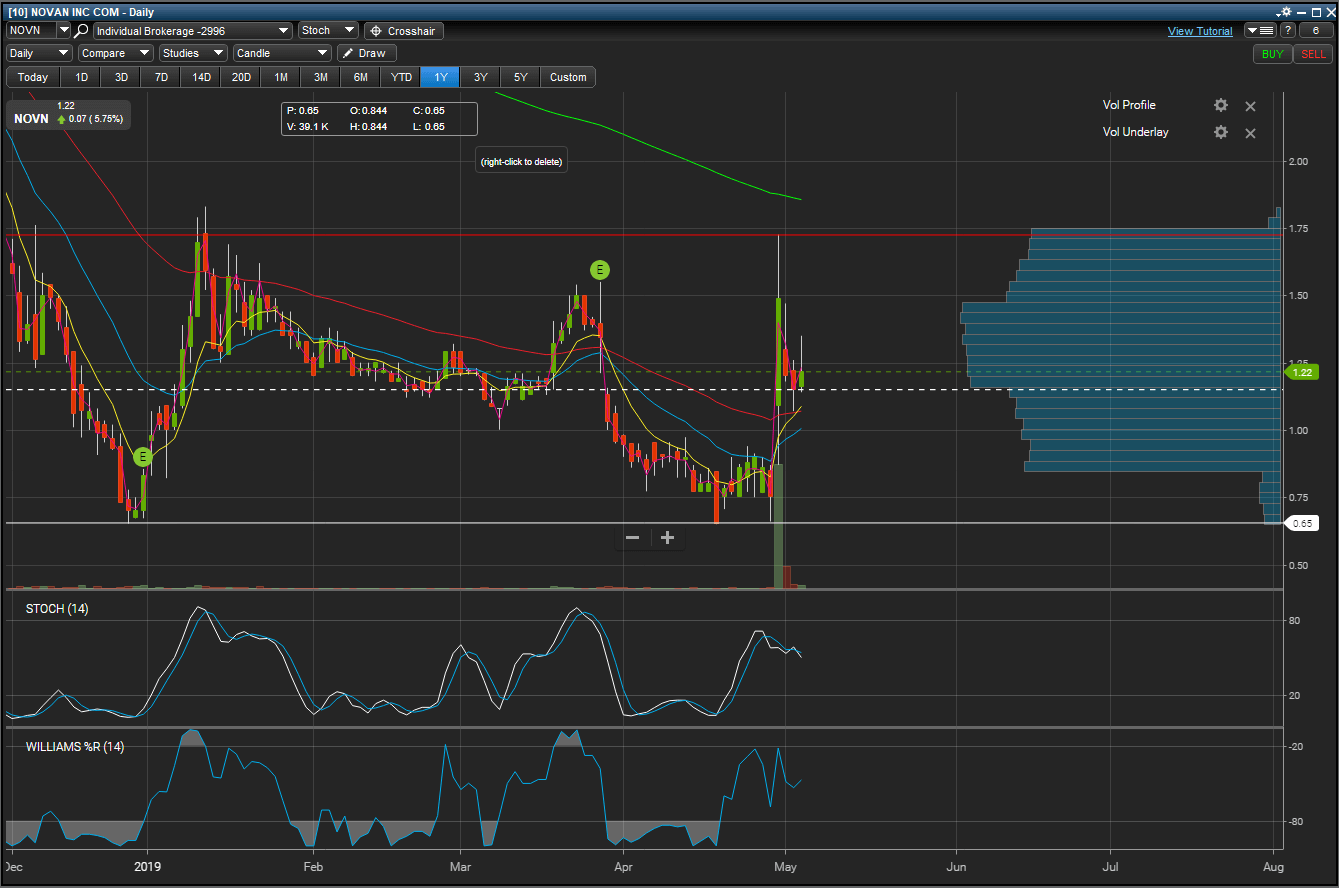Viewport: 1339px width, 888px height.
Task: Click the Vol Profile label
Action: (1129, 105)
